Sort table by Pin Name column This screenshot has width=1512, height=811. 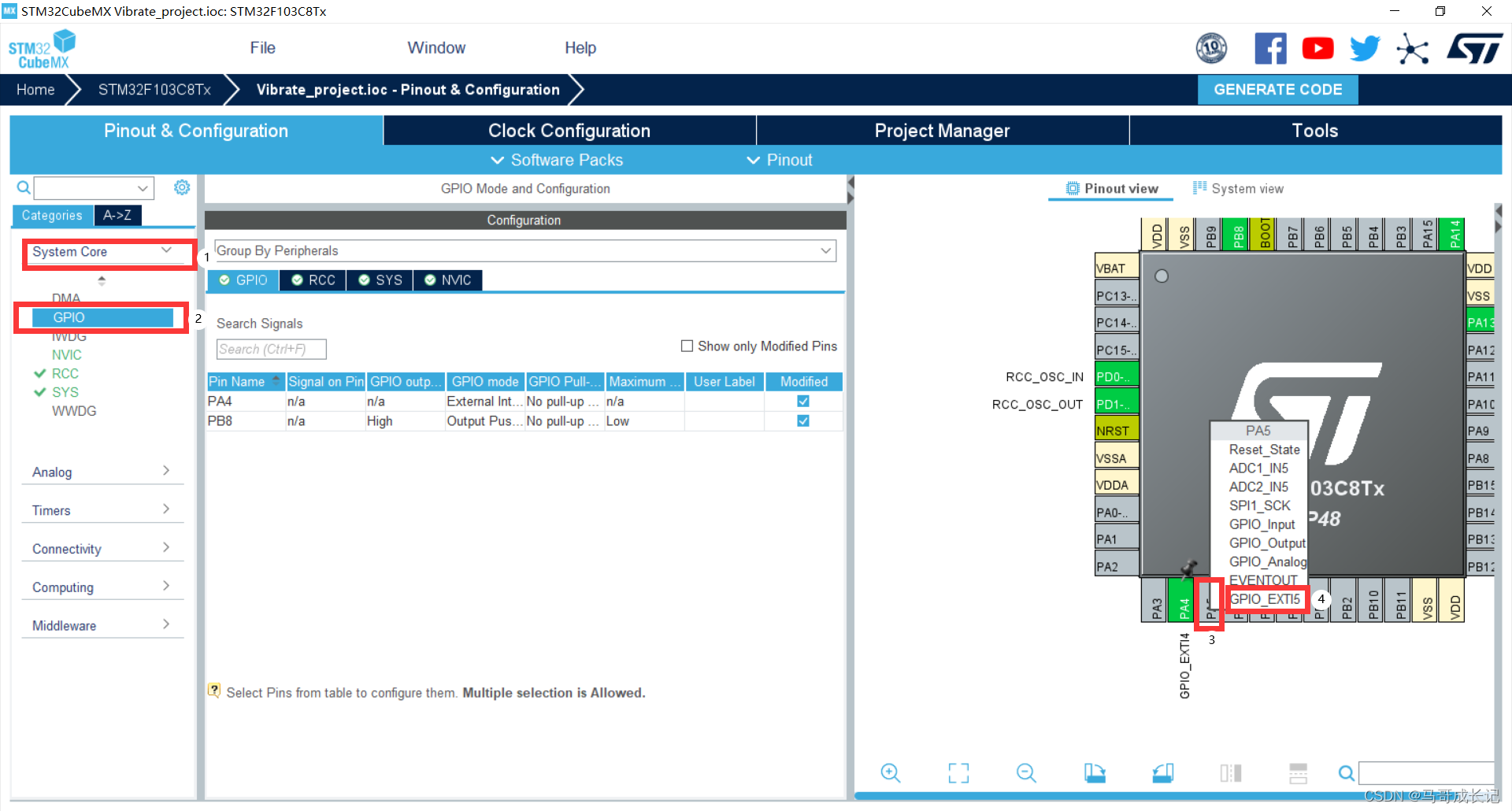246,381
